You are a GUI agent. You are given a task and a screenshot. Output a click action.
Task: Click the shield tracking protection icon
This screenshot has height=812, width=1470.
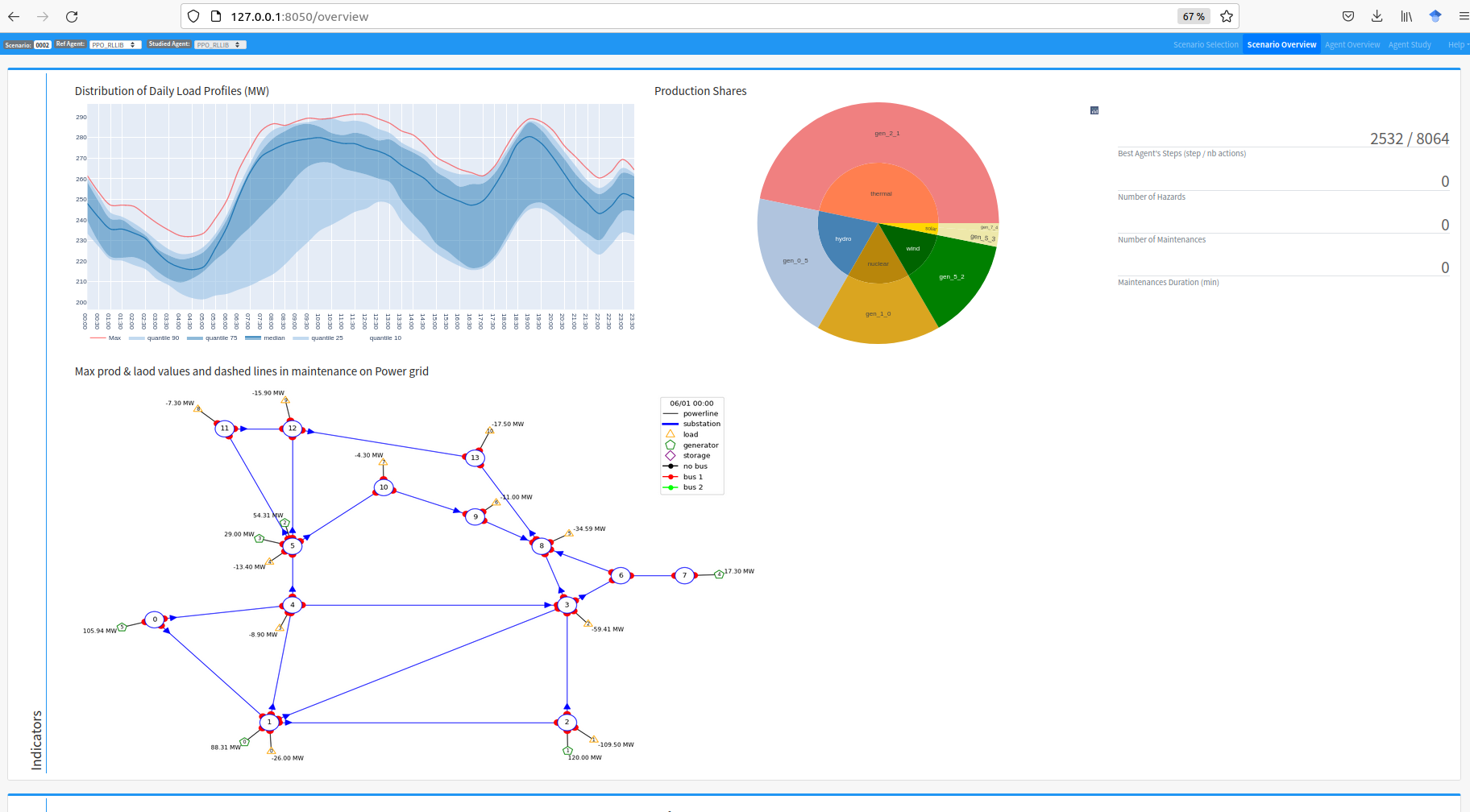click(193, 16)
